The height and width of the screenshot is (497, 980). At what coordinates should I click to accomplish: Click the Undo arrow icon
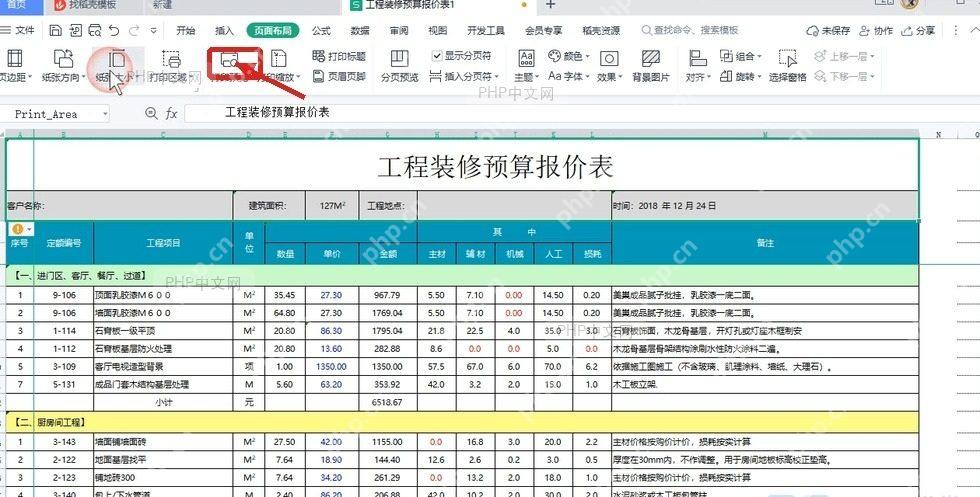click(114, 30)
